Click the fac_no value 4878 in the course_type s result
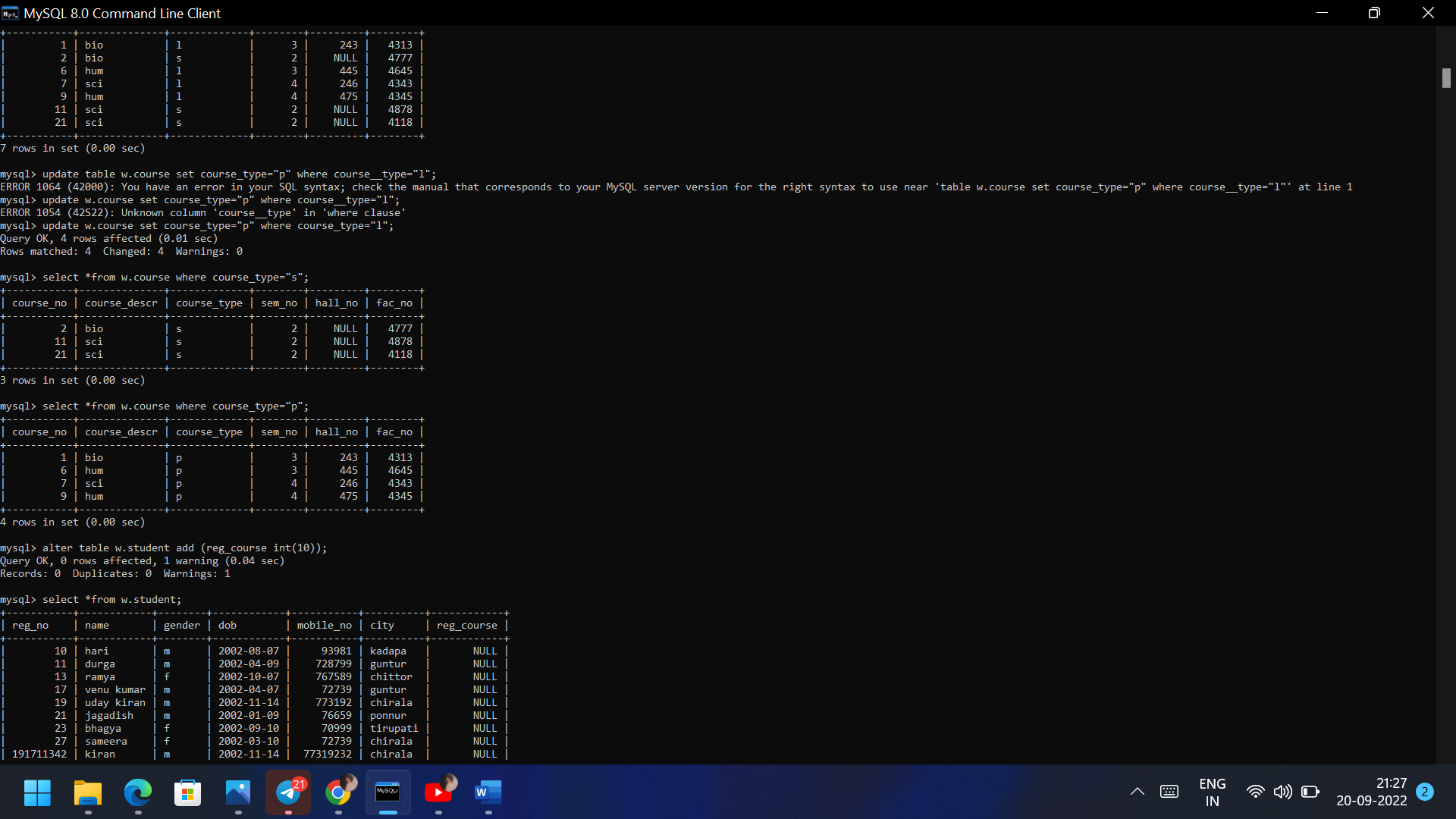This screenshot has height=819, width=1456. click(400, 342)
